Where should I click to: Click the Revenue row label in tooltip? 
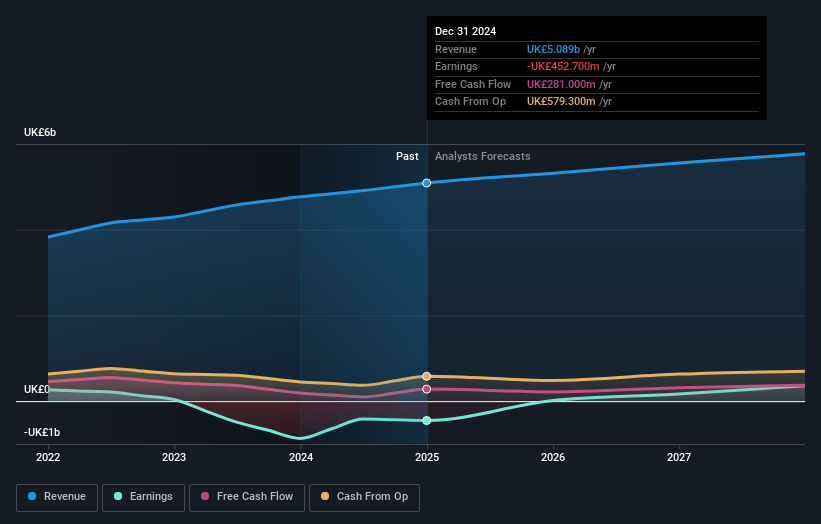click(x=456, y=49)
